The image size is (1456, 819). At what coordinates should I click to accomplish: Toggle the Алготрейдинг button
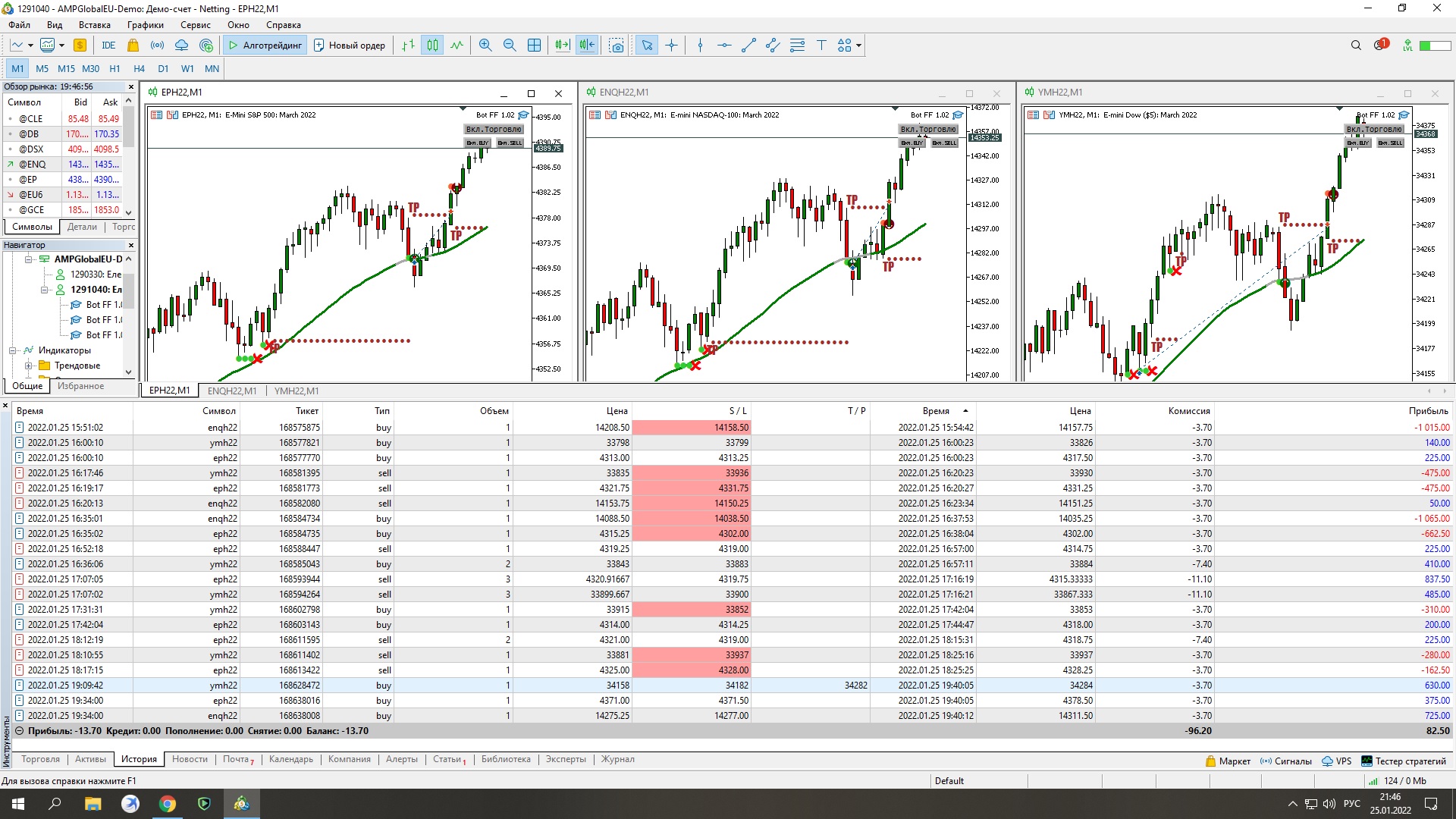(x=265, y=45)
